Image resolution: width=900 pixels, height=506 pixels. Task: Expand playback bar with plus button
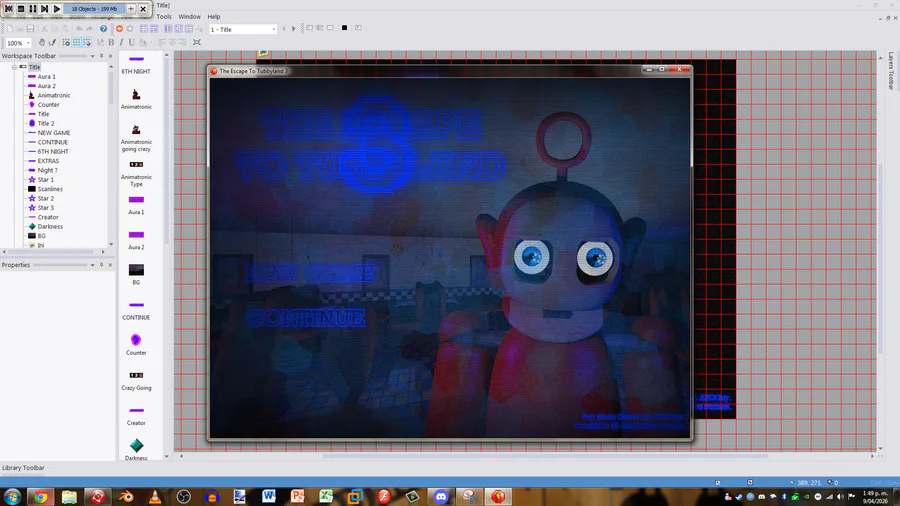tap(131, 9)
